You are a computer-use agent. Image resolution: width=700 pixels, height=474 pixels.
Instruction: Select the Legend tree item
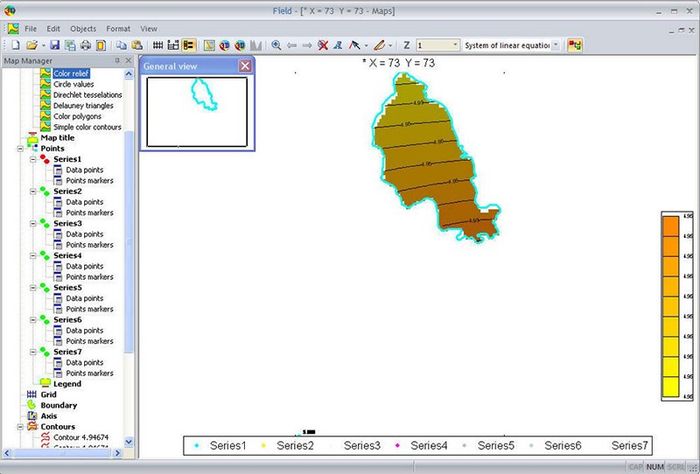tap(67, 384)
